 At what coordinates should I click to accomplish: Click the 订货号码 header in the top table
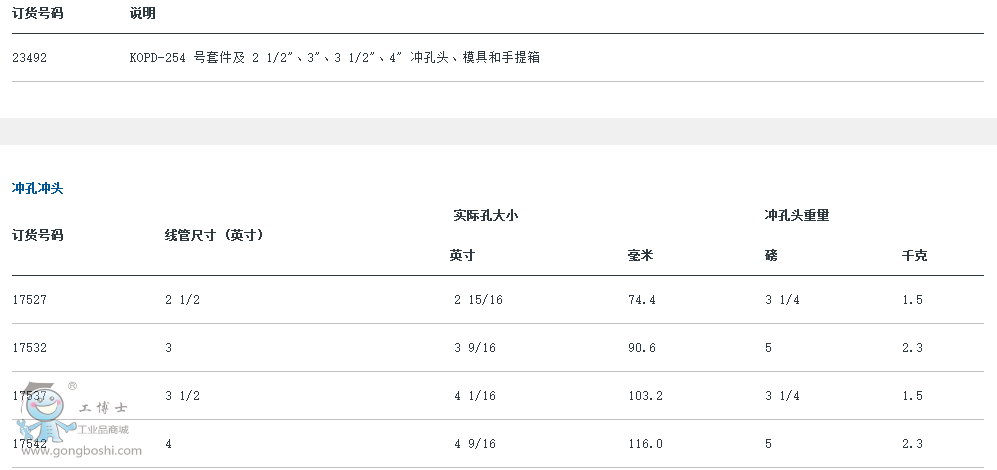[x=38, y=13]
